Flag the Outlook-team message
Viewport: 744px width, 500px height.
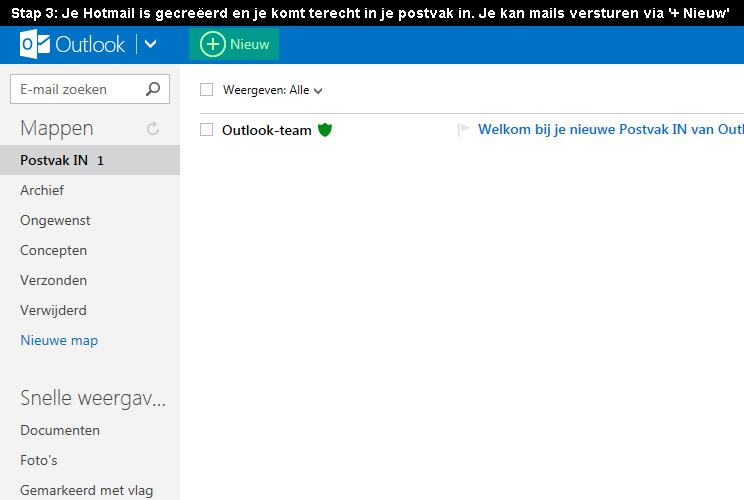[x=464, y=129]
